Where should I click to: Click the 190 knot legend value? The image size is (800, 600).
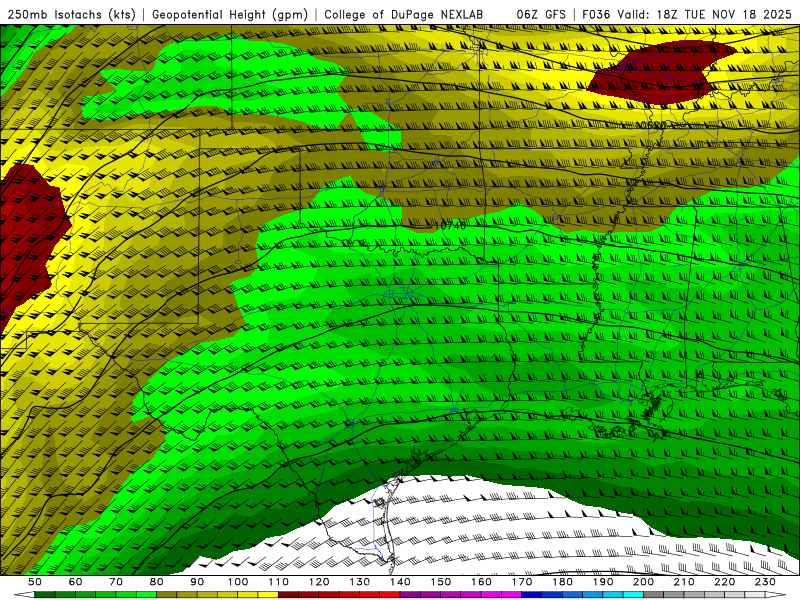pyautogui.click(x=603, y=582)
